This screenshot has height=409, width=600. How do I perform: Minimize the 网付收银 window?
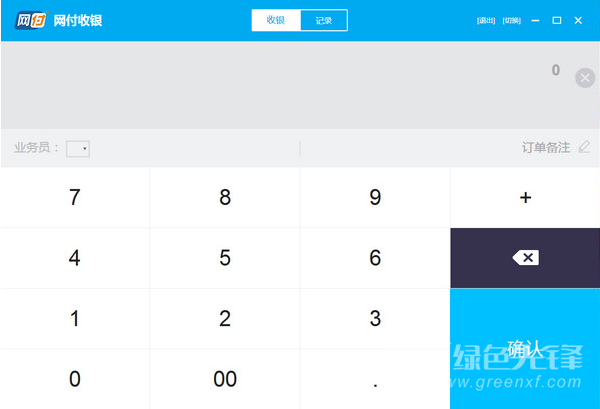coord(535,20)
